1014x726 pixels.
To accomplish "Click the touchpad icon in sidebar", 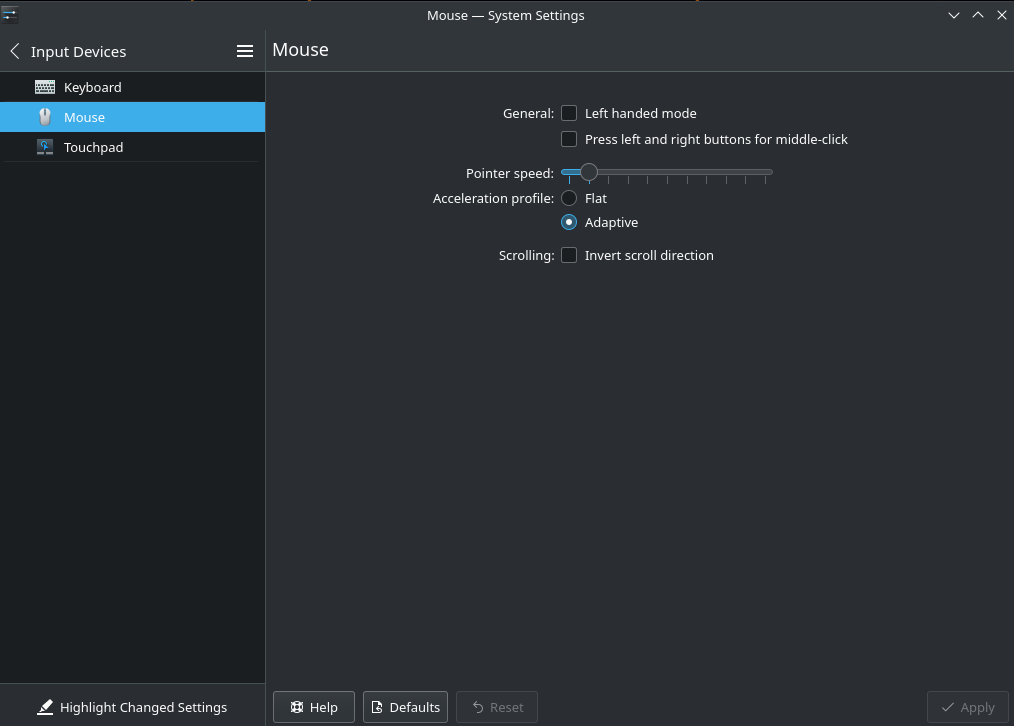I will (45, 147).
